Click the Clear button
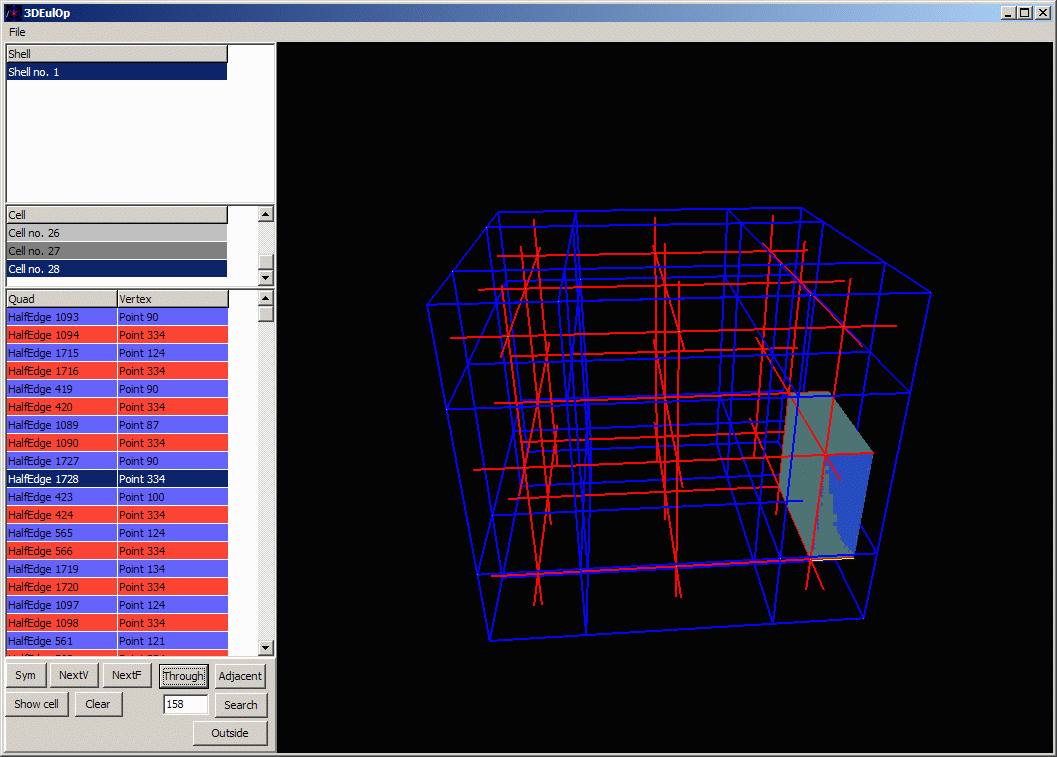This screenshot has width=1057, height=757. 98,704
